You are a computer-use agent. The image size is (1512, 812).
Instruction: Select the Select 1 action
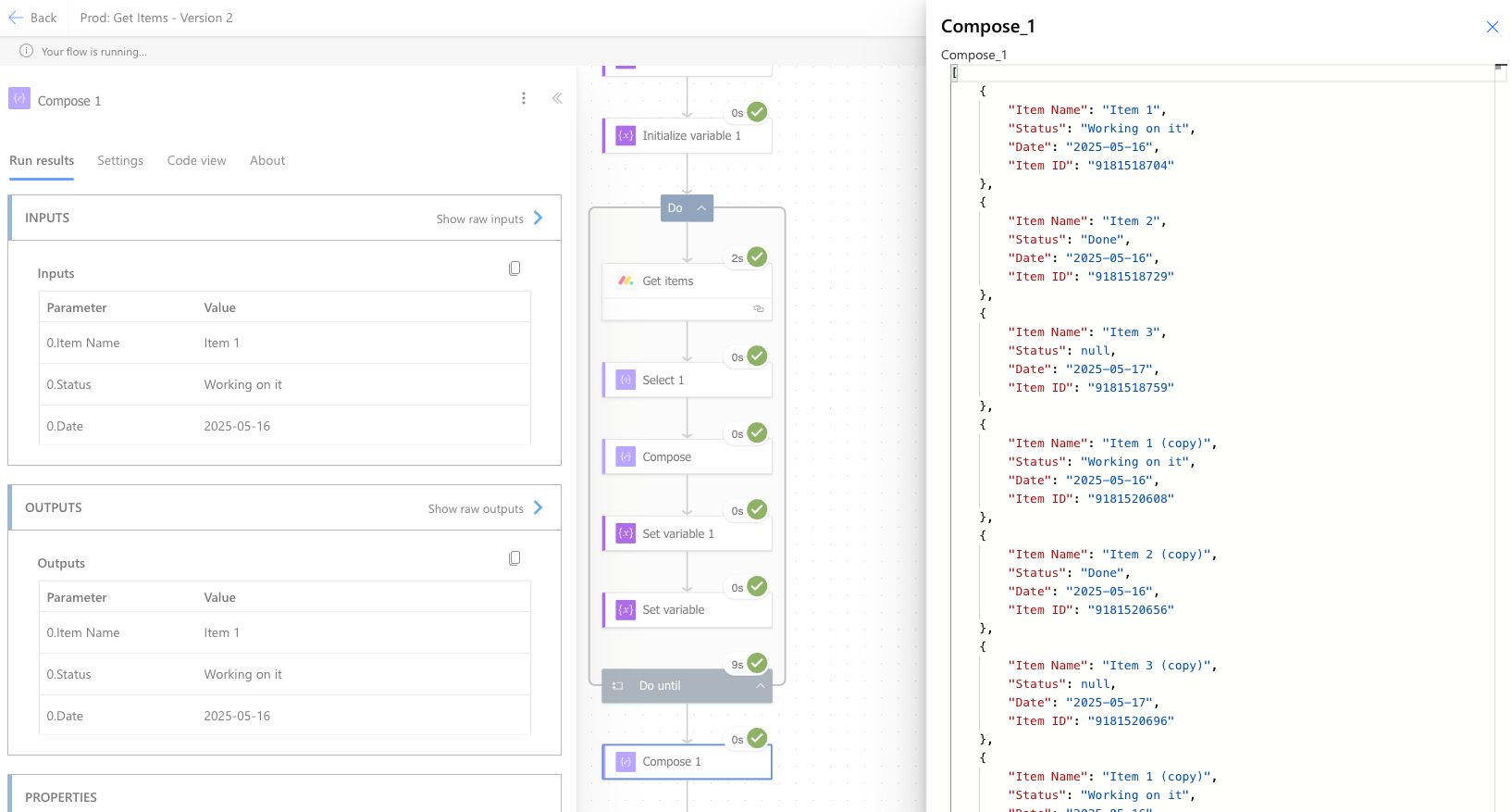[x=688, y=380]
